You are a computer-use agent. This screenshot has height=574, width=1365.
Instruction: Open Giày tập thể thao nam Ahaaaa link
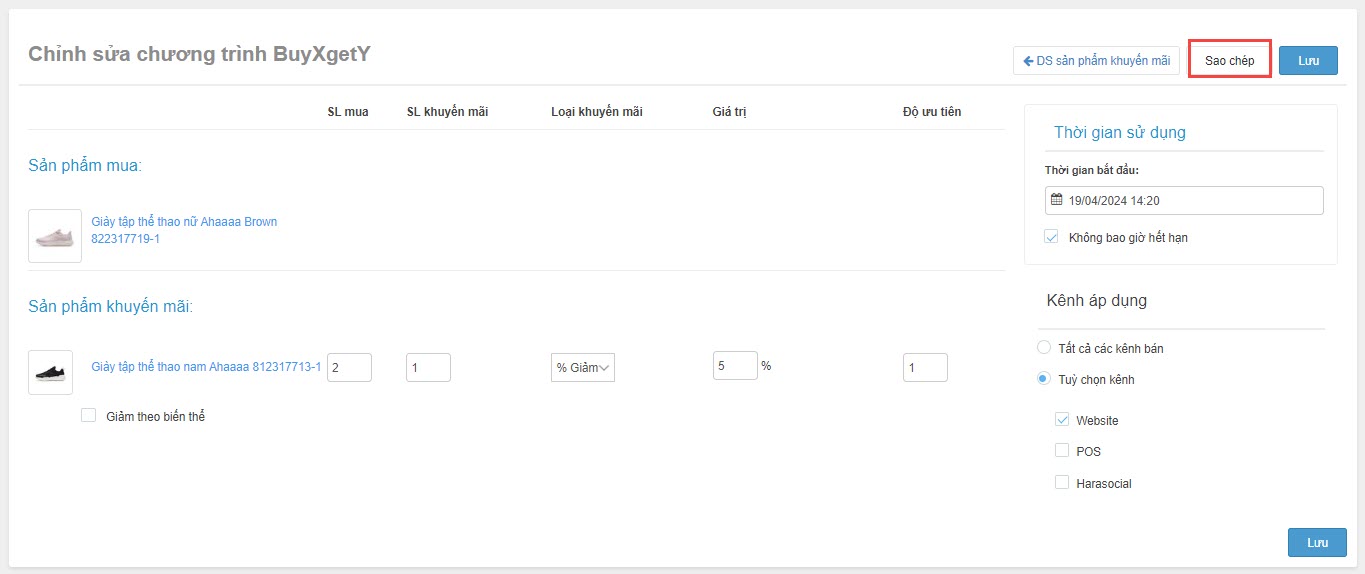[206, 367]
